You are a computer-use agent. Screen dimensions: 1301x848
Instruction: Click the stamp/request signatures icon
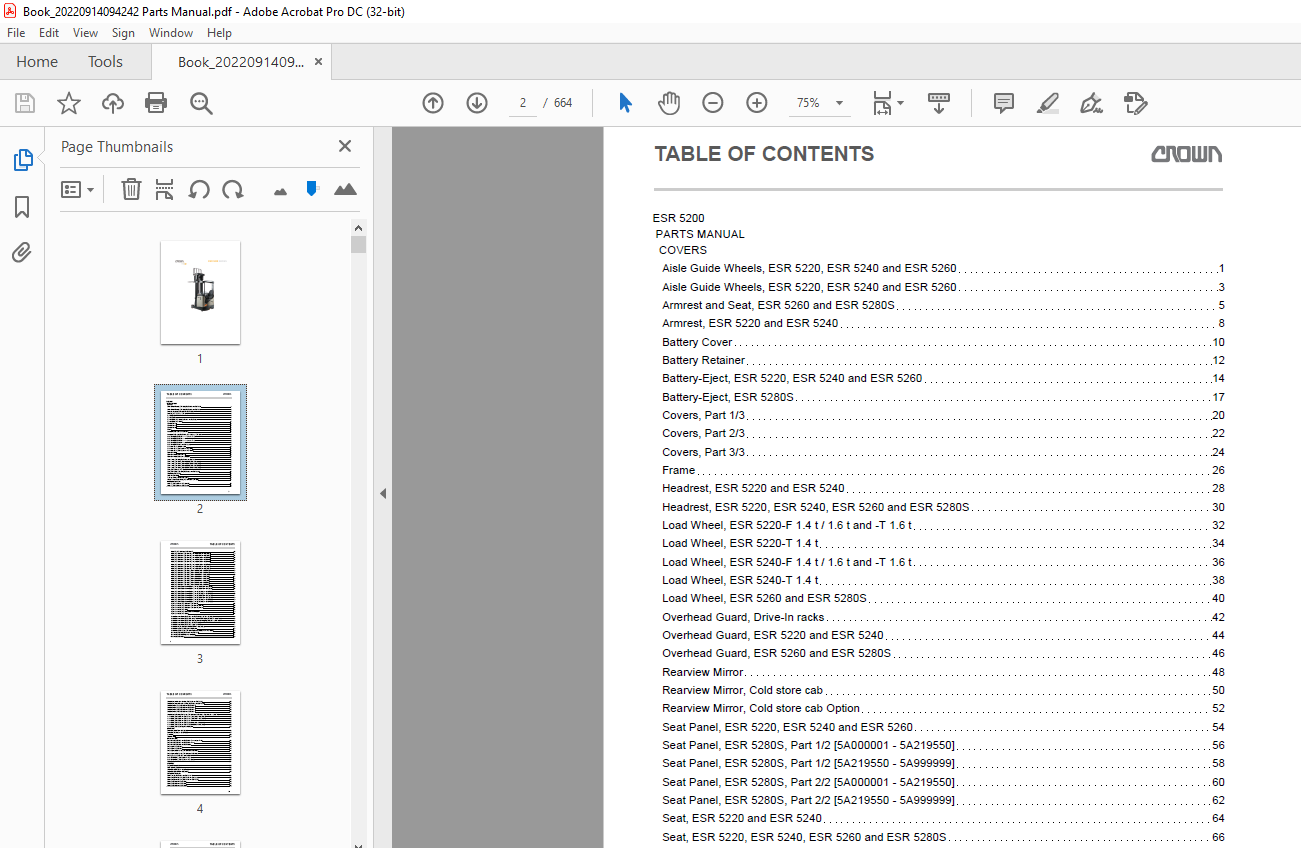[x=1135, y=103]
